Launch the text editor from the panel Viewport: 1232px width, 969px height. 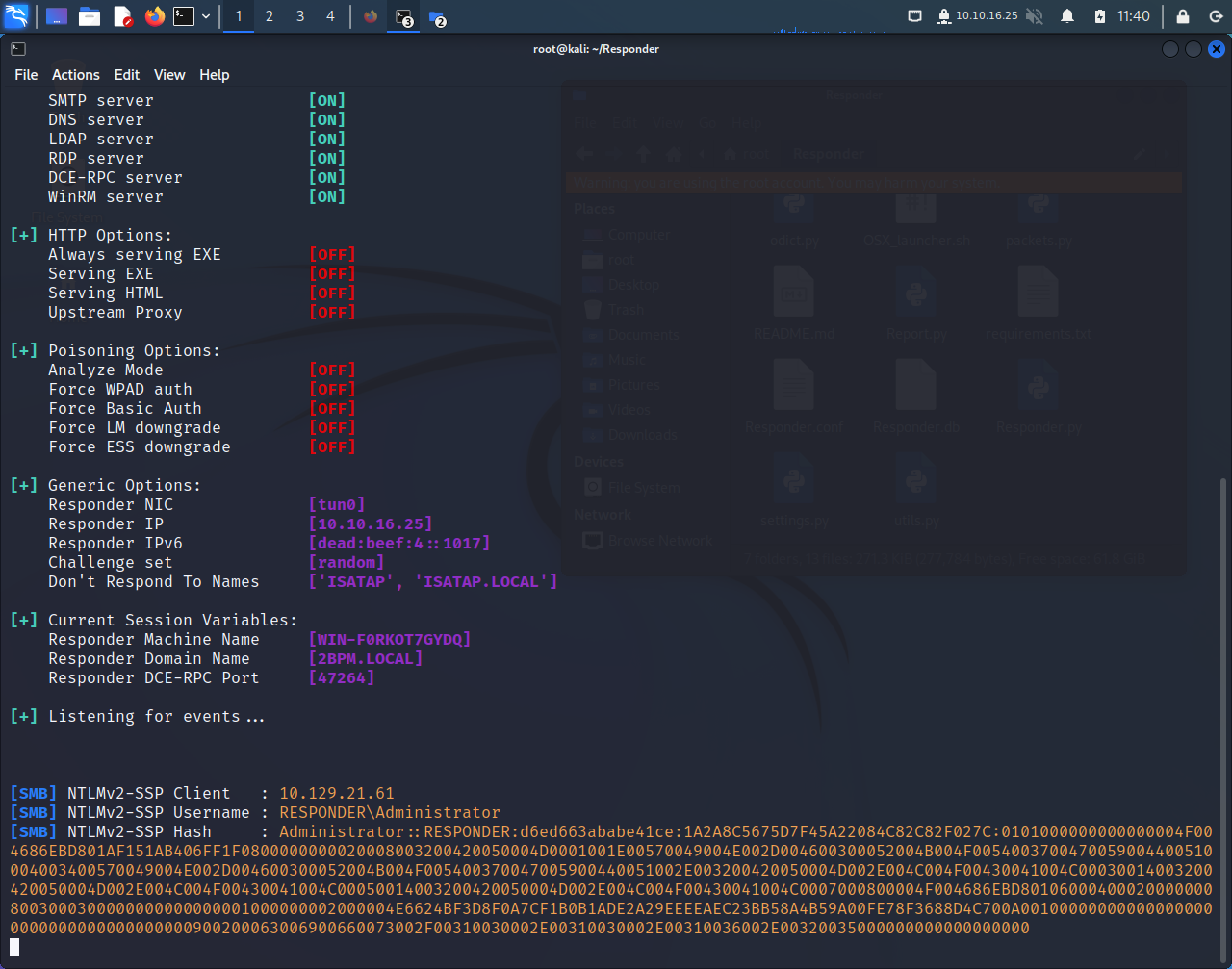click(x=122, y=16)
